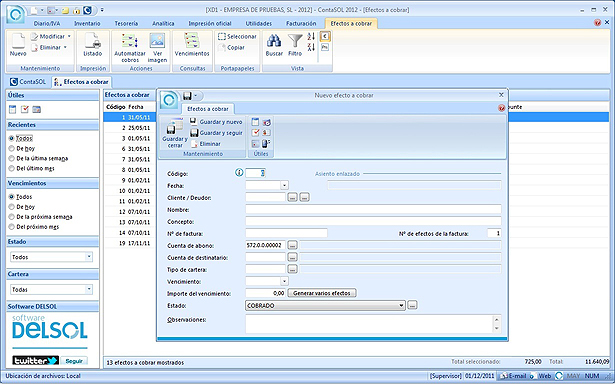Screen dimensions: 615x384
Task: Click the Nº de factura input field
Action: 286,233
